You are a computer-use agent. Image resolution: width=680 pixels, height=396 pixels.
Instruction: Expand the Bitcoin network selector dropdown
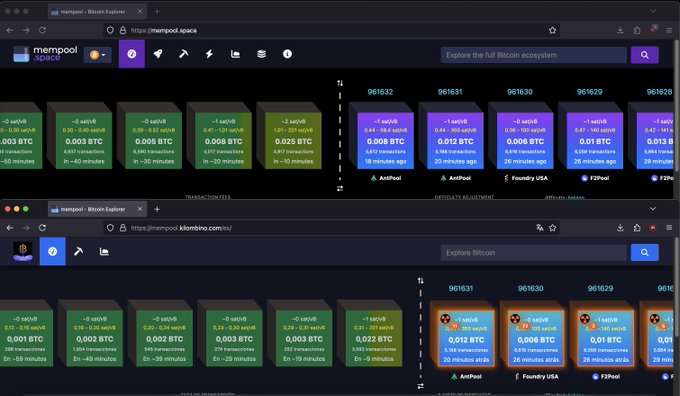click(98, 55)
